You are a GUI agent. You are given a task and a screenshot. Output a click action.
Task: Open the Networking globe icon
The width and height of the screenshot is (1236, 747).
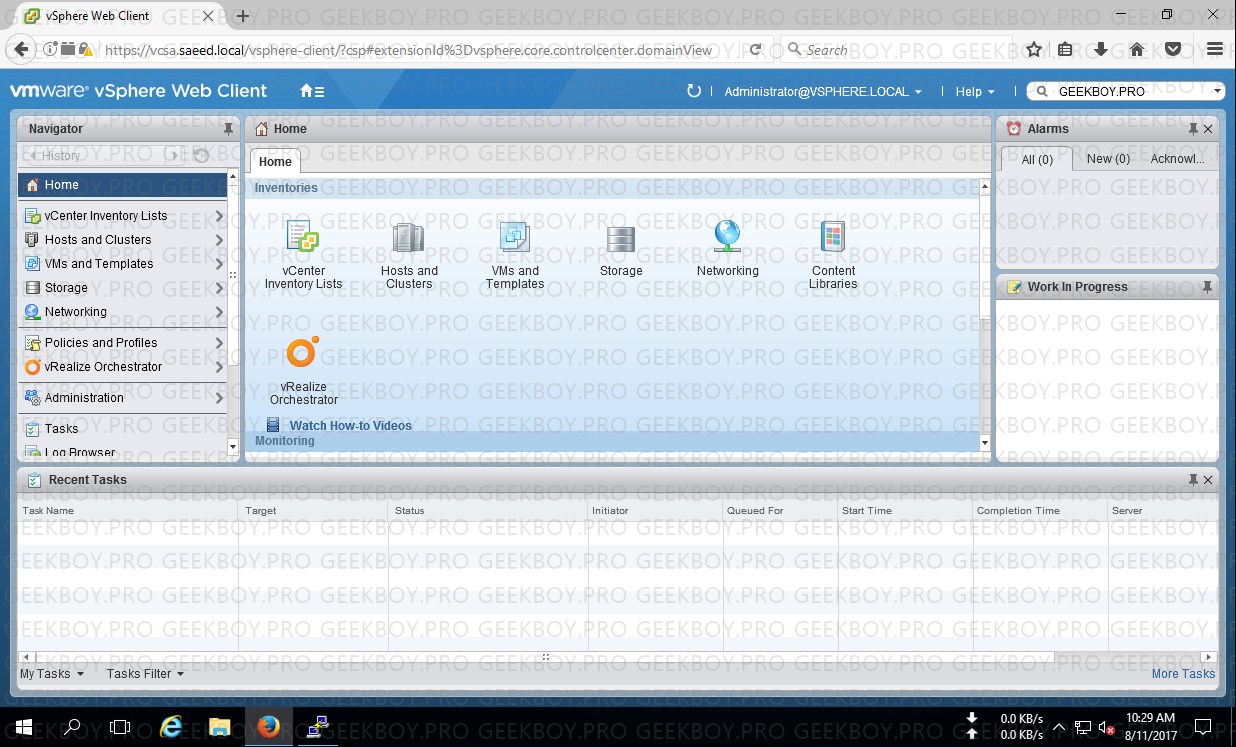pyautogui.click(x=727, y=236)
